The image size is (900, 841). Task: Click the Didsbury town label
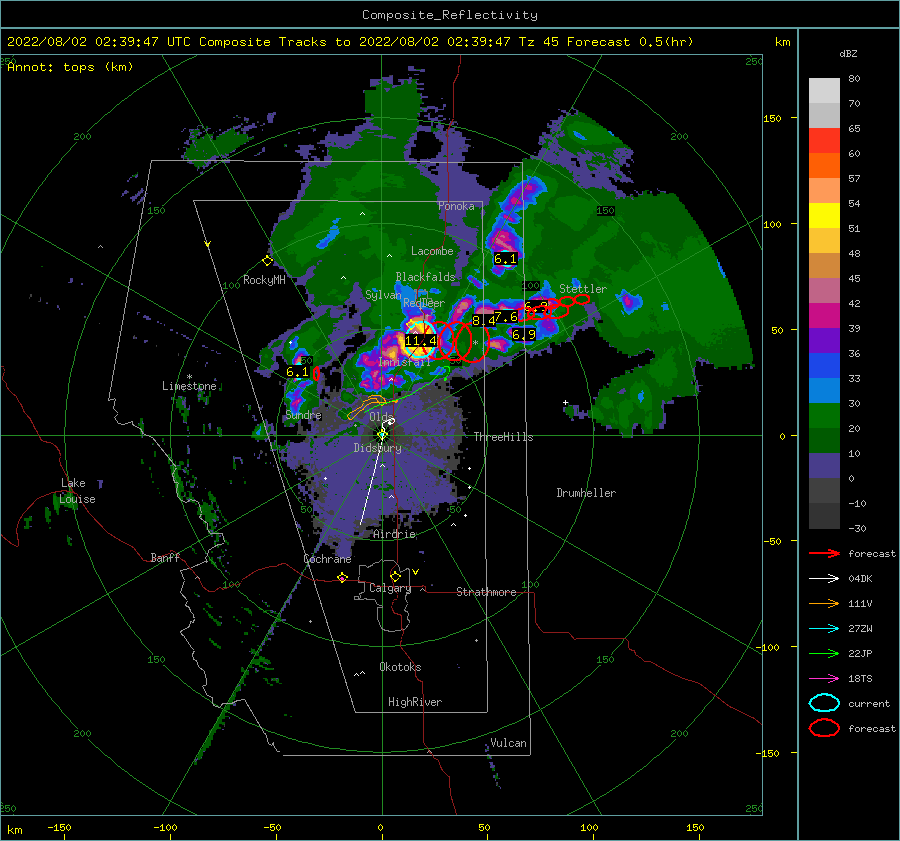click(x=378, y=448)
